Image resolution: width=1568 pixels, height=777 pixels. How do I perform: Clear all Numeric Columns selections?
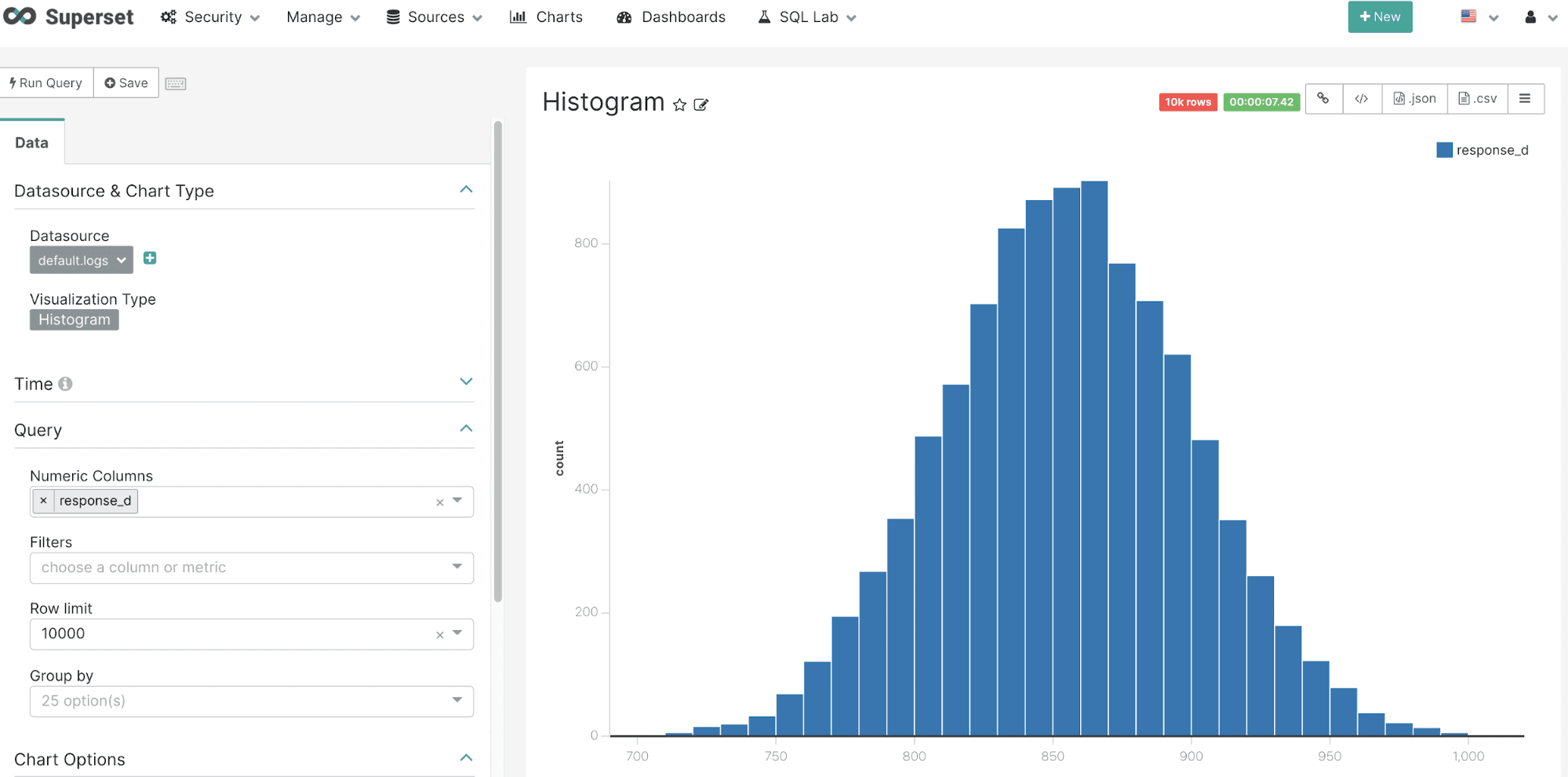coord(439,502)
